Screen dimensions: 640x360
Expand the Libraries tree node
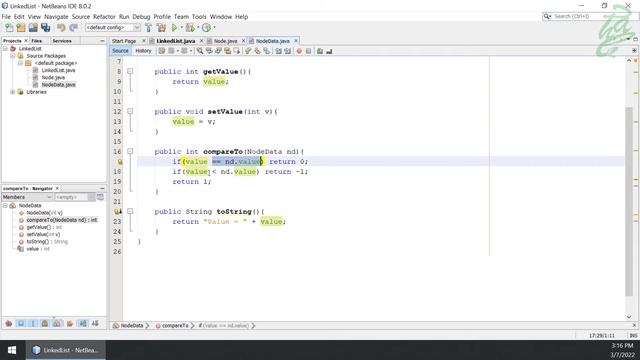click(x=13, y=92)
